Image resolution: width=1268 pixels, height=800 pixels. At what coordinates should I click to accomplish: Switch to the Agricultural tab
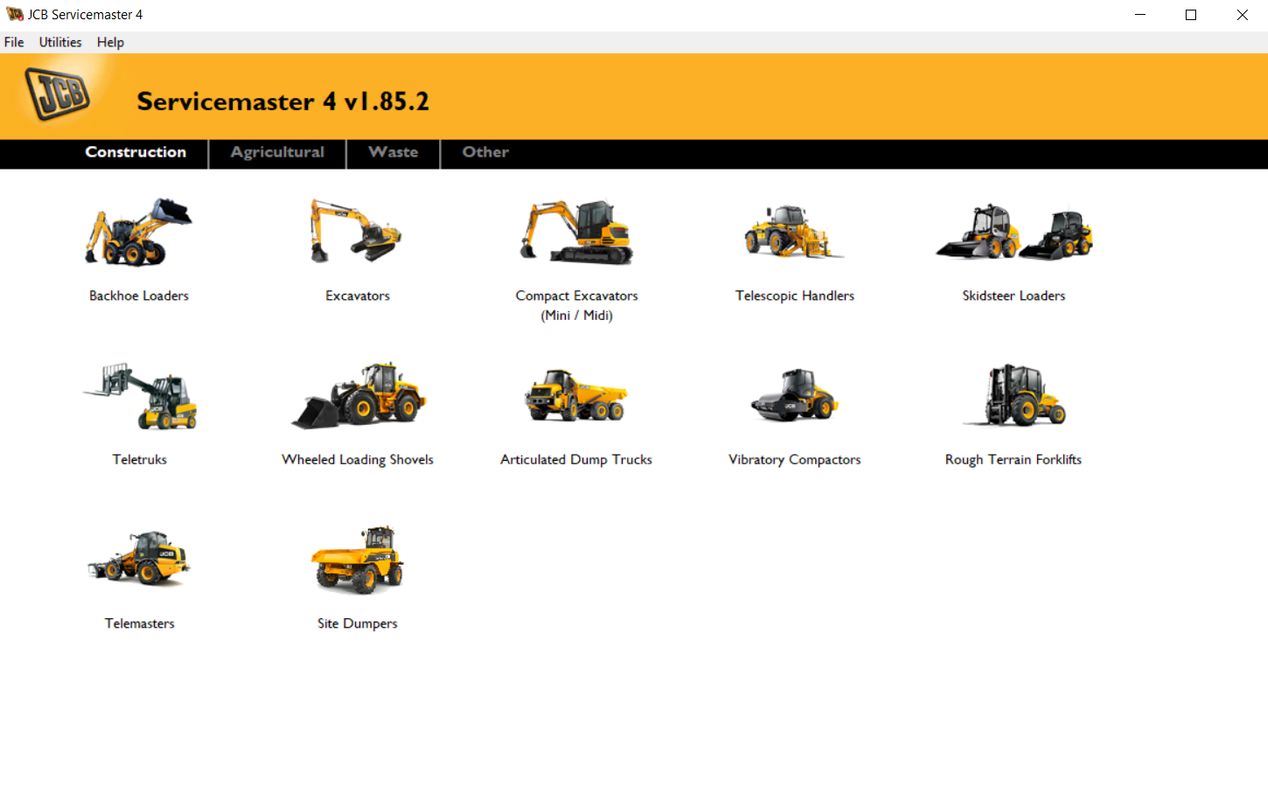277,152
